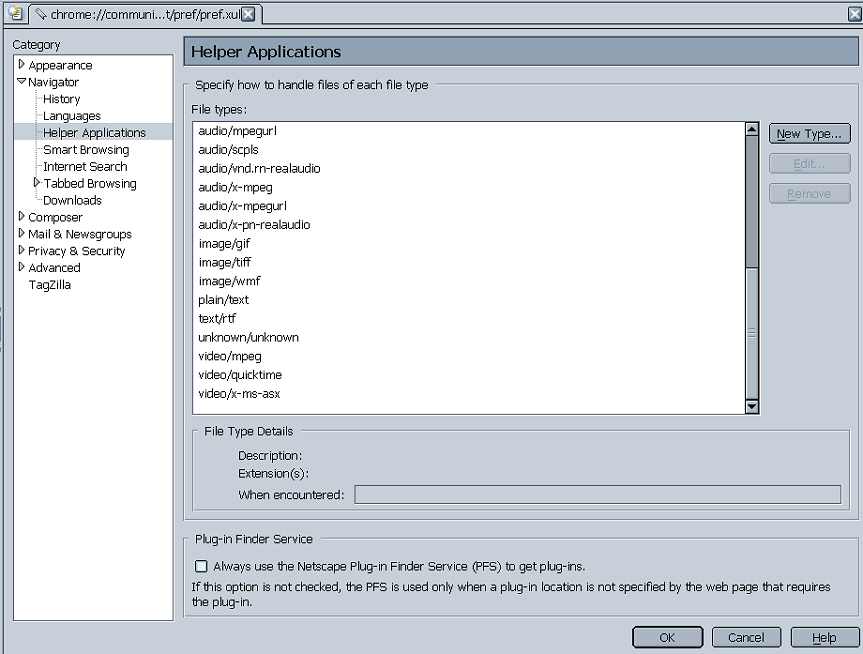Expand Privacy & Security category
The width and height of the screenshot is (863, 654).
tap(21, 251)
